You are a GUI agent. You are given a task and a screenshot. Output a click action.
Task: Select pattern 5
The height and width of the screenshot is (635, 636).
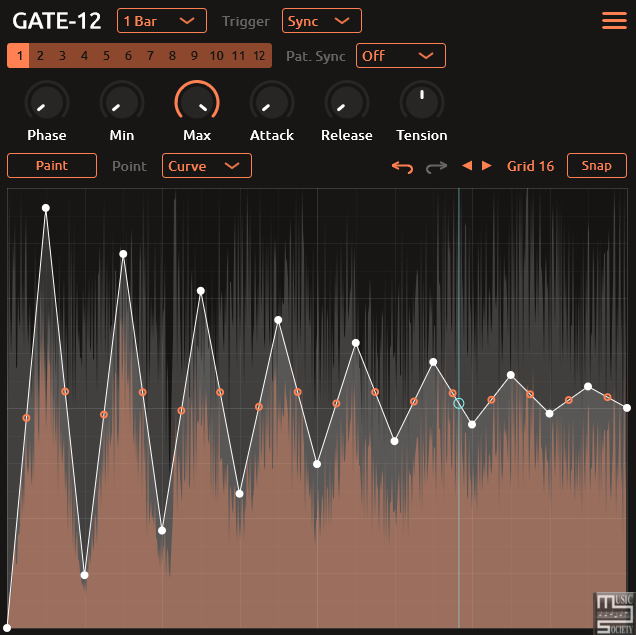(106, 56)
